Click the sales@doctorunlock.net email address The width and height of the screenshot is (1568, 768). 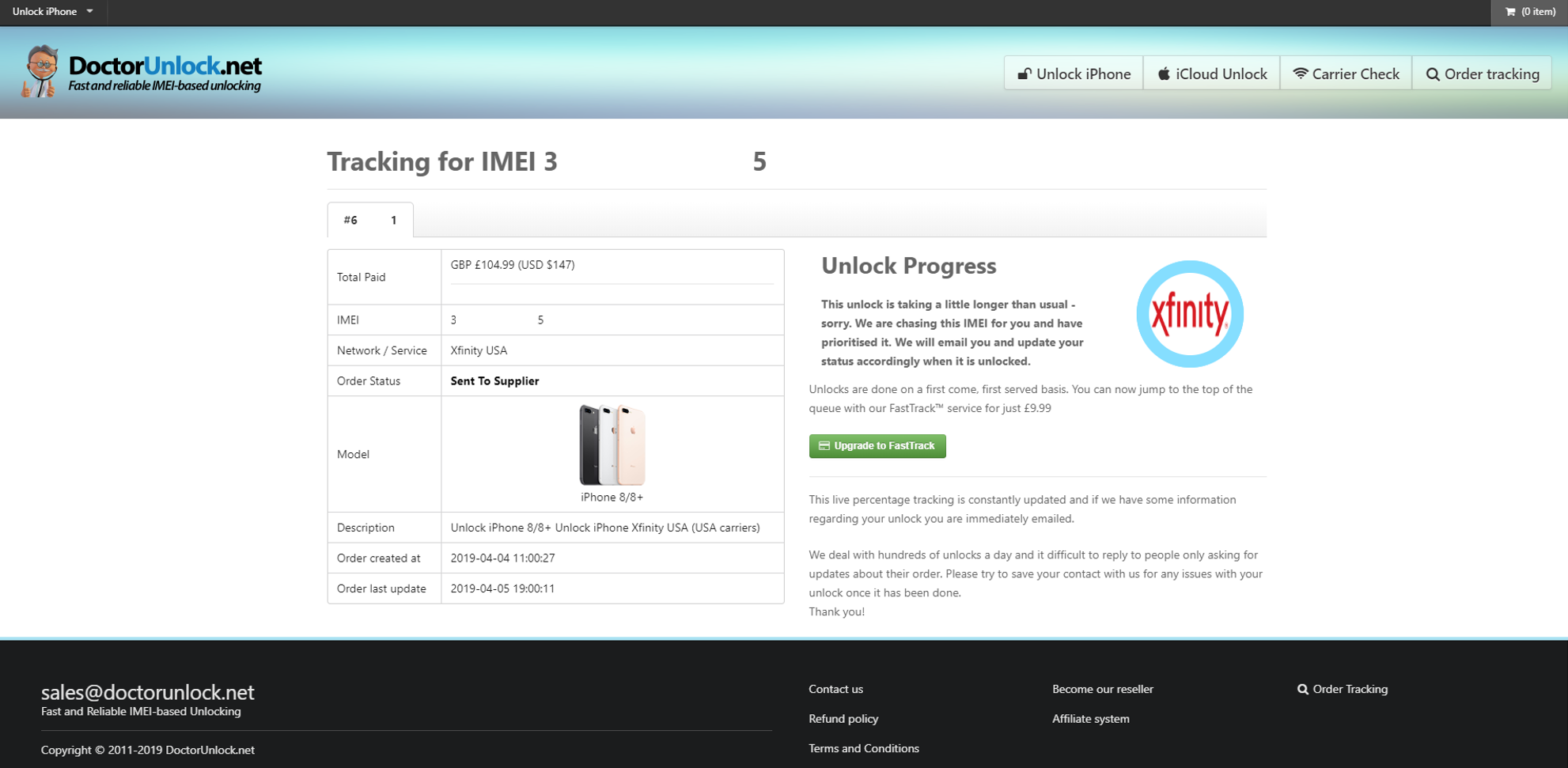click(148, 692)
